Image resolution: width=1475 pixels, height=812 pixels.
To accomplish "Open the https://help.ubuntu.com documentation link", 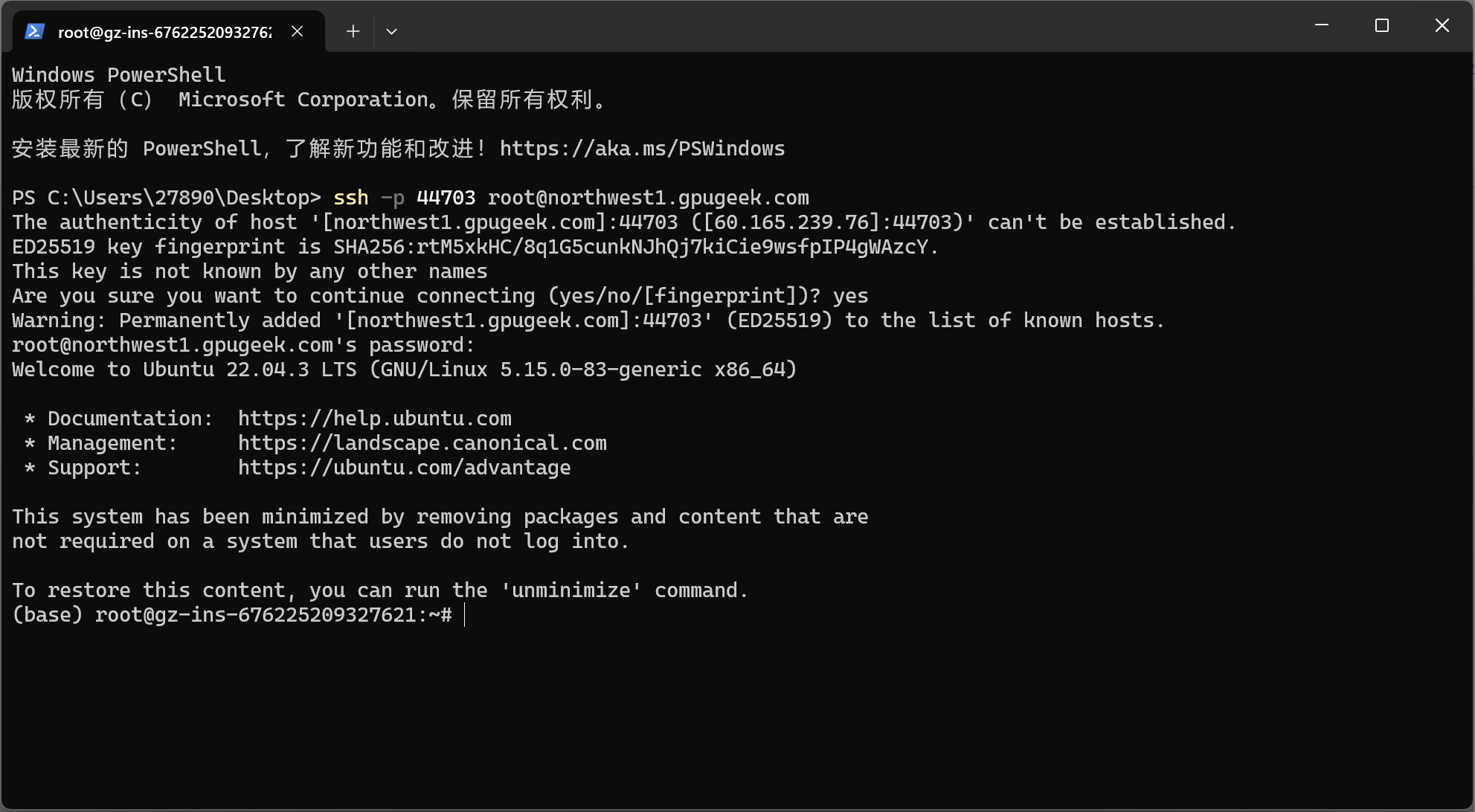I will 375,419.
